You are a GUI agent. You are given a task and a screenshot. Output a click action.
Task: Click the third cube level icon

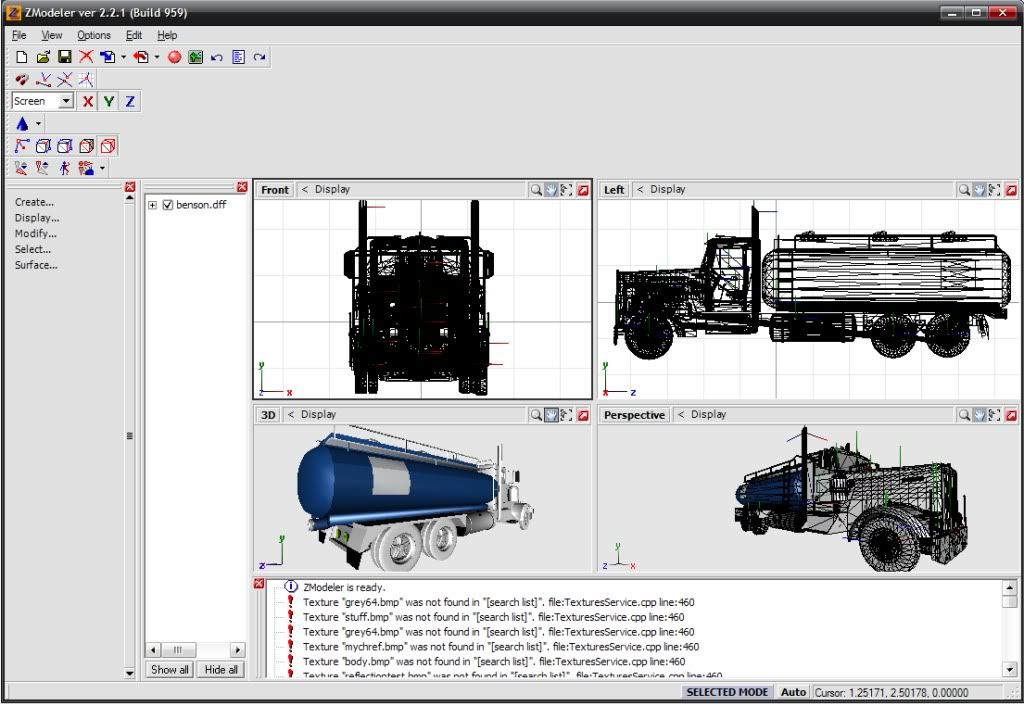[65, 146]
